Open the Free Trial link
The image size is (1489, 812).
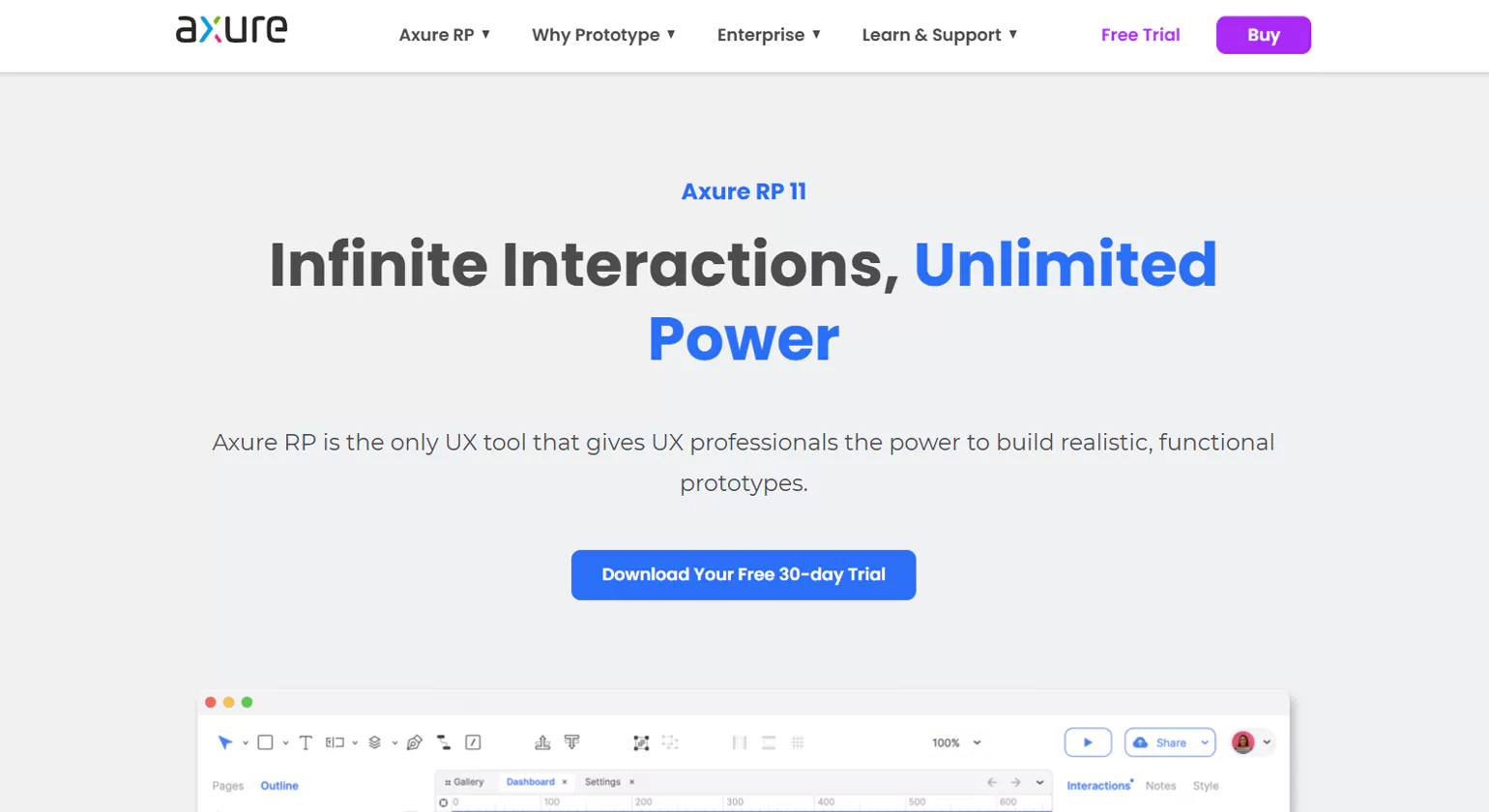click(1140, 35)
